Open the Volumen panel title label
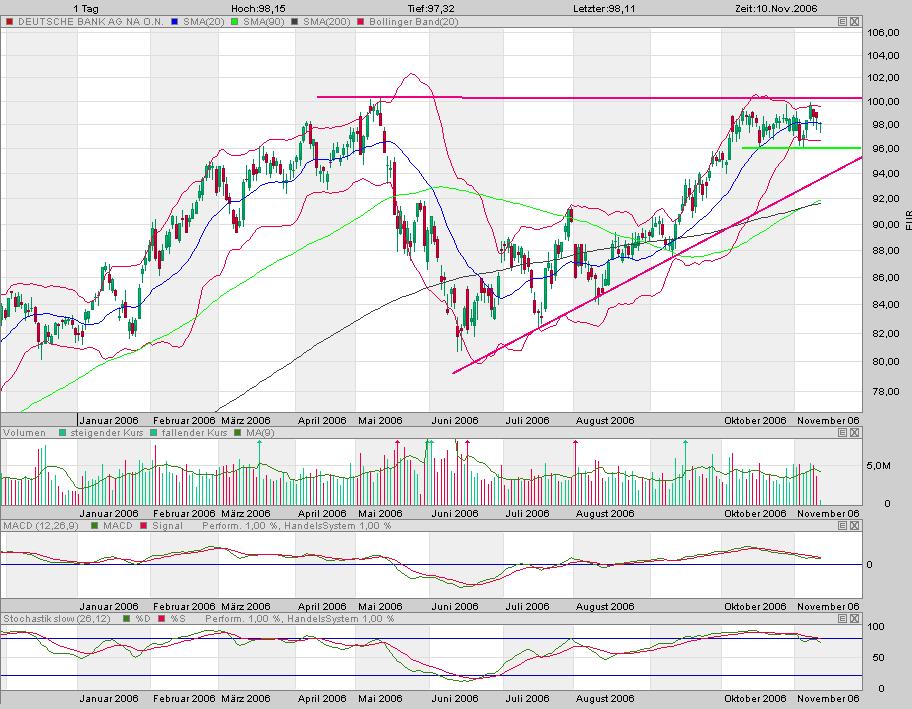 (x=25, y=432)
